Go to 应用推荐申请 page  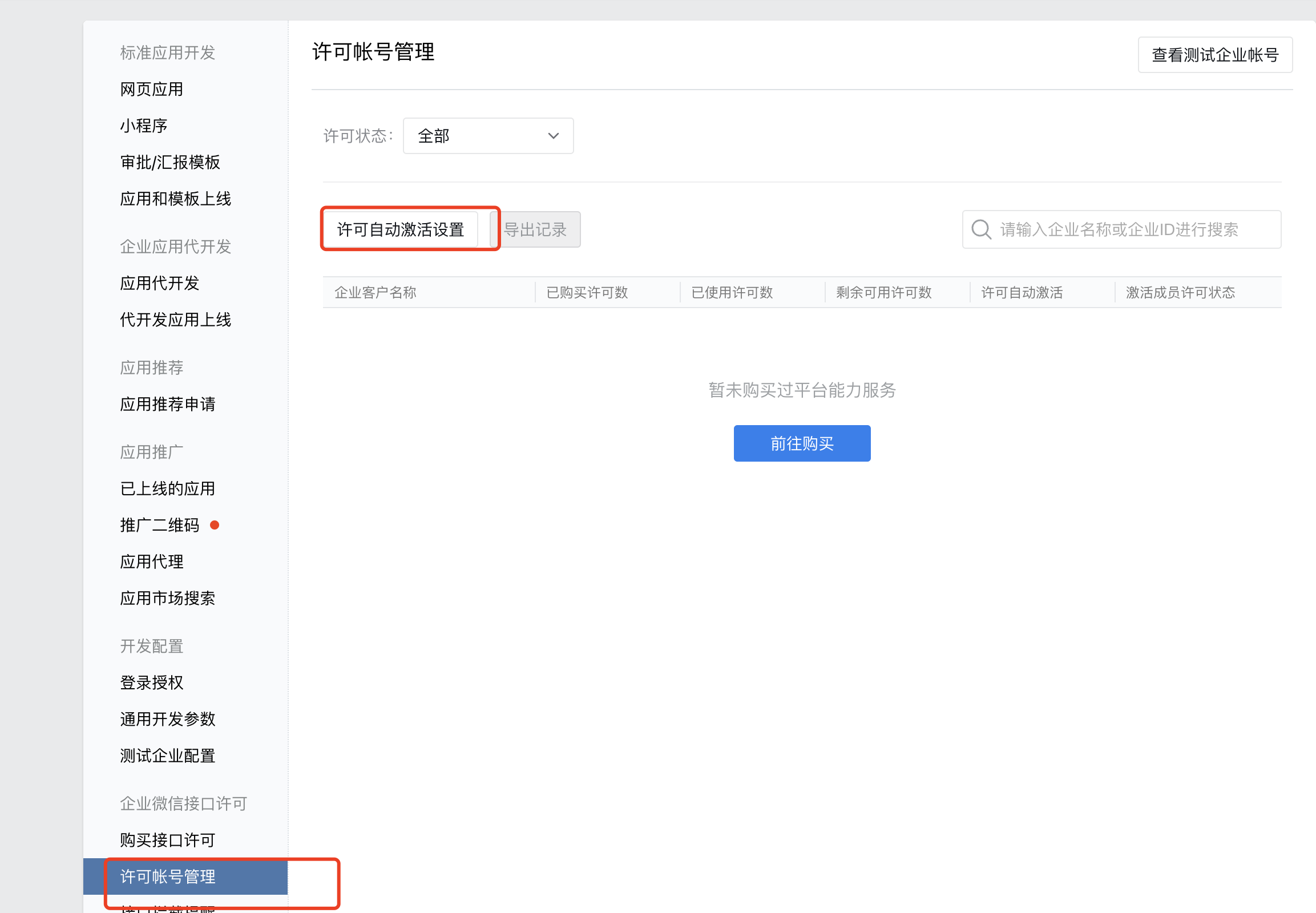[168, 404]
